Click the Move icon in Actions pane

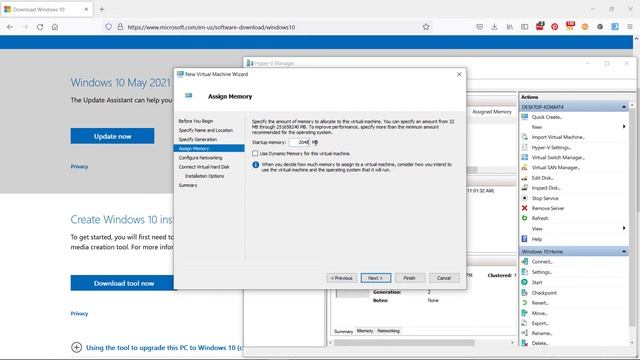[524, 313]
